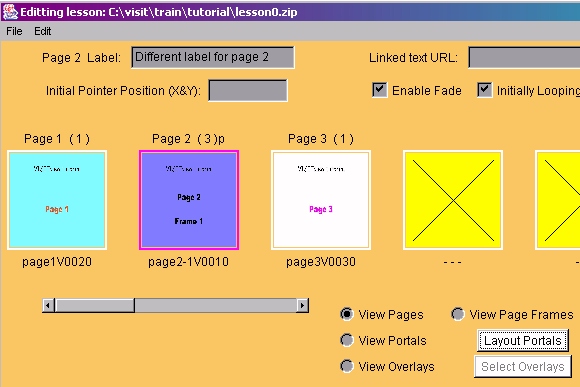Click the 'page3V0030' caption
The width and height of the screenshot is (580, 387).
pyautogui.click(x=321, y=262)
